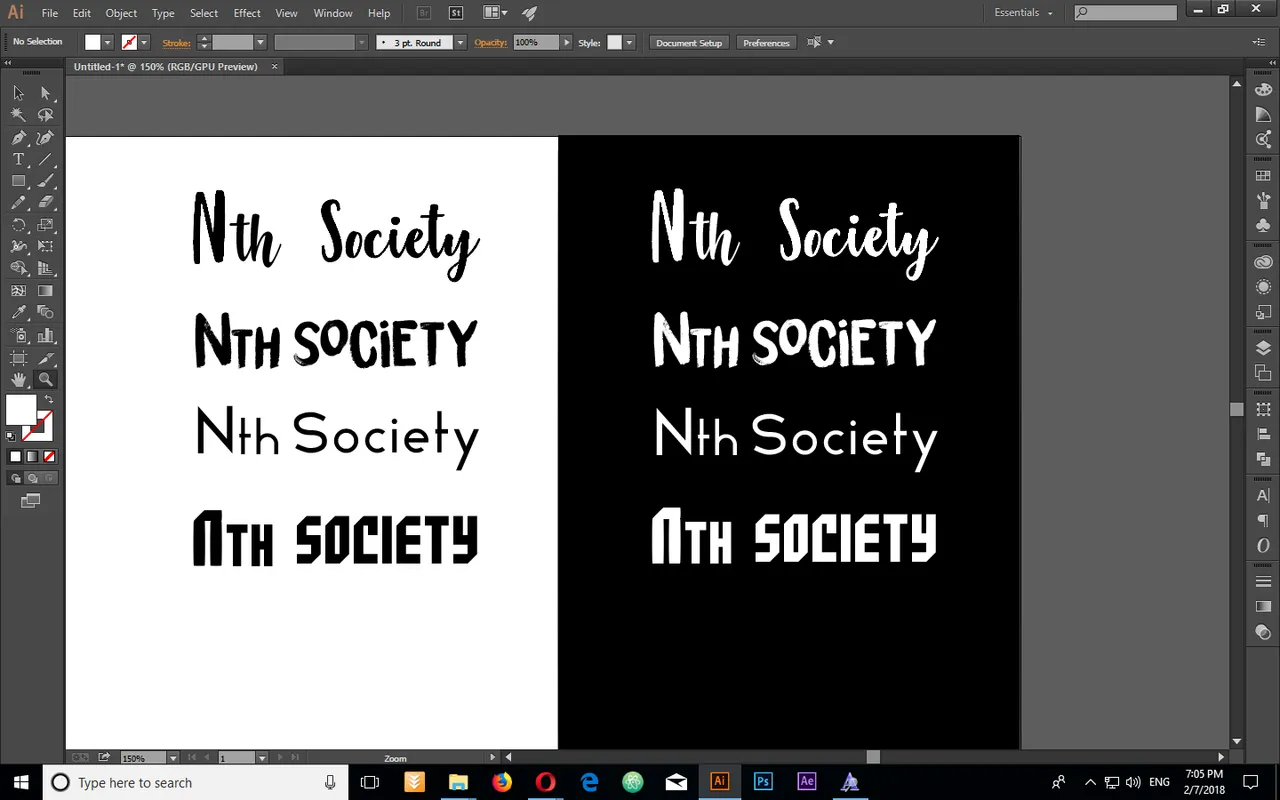This screenshot has width=1280, height=800.
Task: Set paint mode to Gradient
Action: 32,456
